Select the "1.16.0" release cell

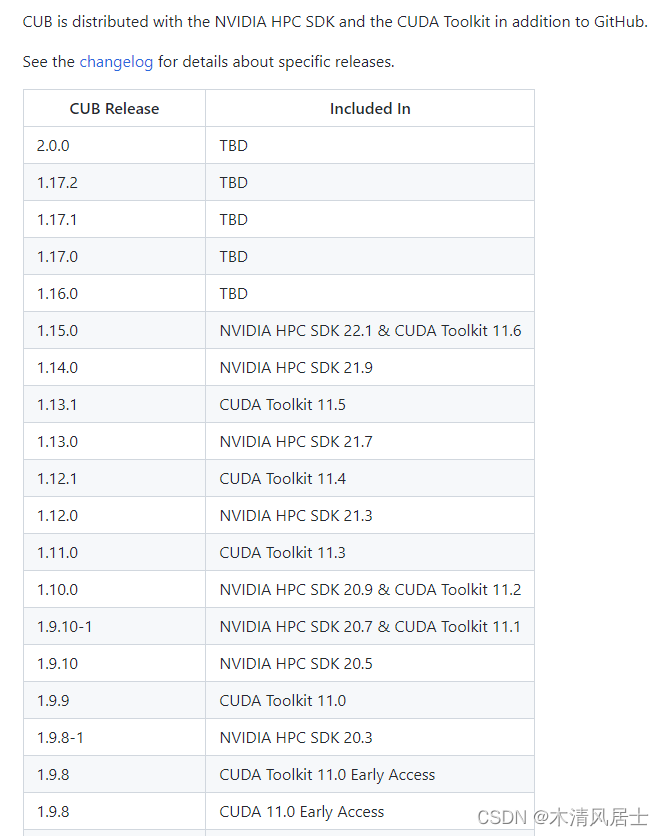click(114, 293)
